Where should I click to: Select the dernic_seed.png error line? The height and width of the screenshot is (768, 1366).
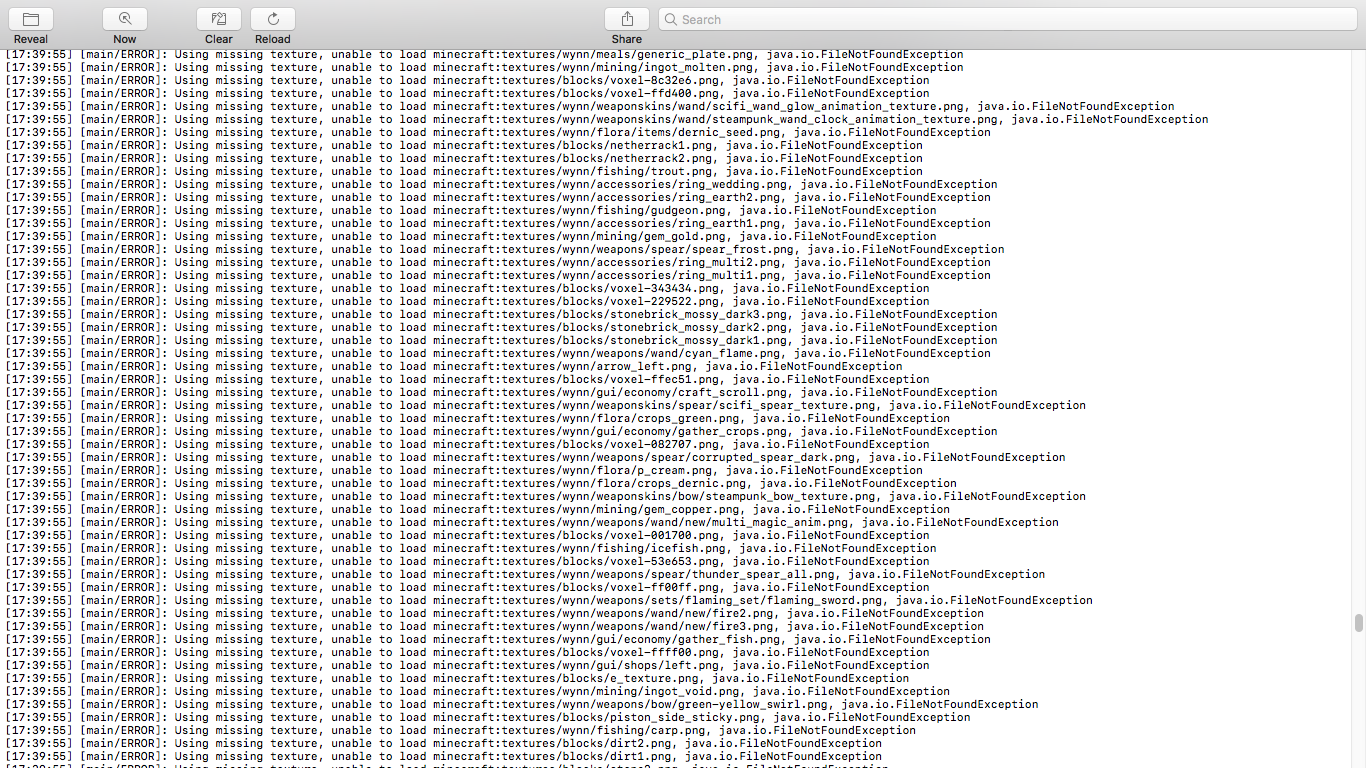[x=498, y=133]
